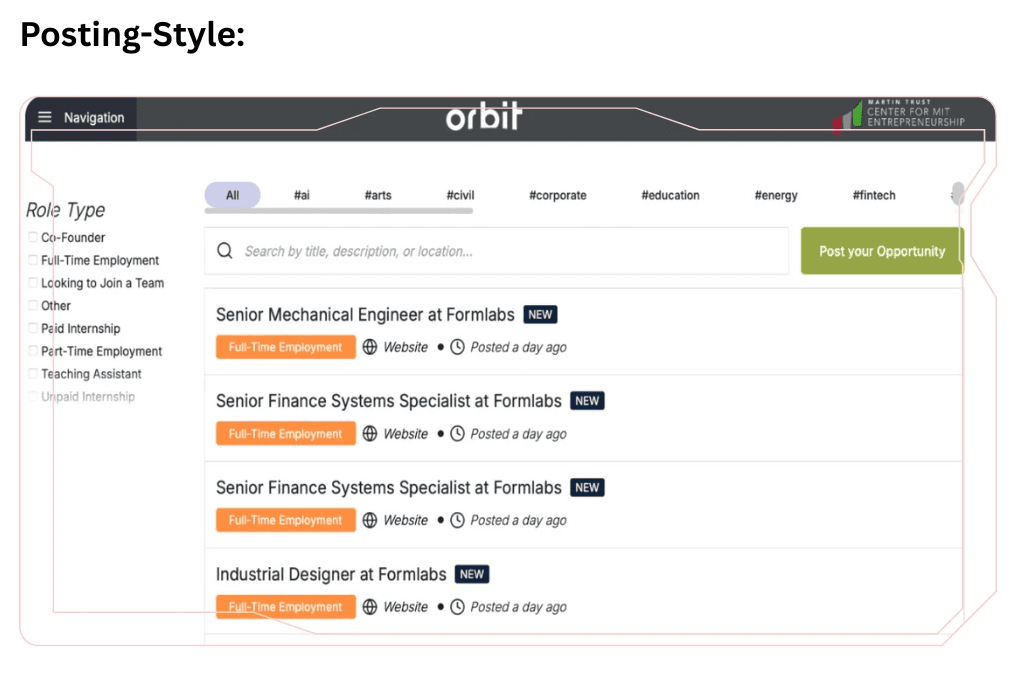1017x686 pixels.
Task: Show postings tagged #energy
Action: [776, 195]
